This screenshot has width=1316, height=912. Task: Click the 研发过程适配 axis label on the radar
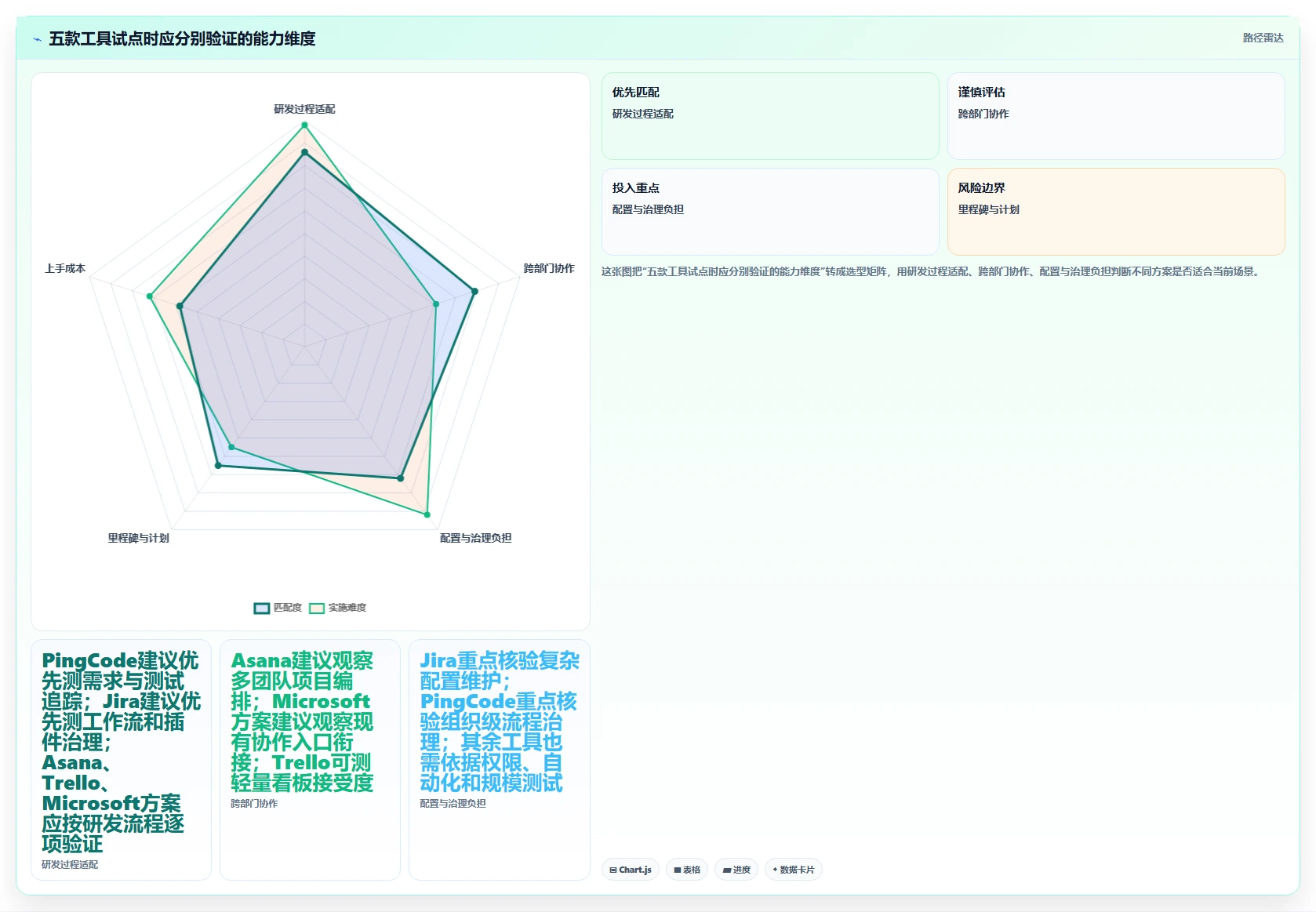tap(304, 109)
